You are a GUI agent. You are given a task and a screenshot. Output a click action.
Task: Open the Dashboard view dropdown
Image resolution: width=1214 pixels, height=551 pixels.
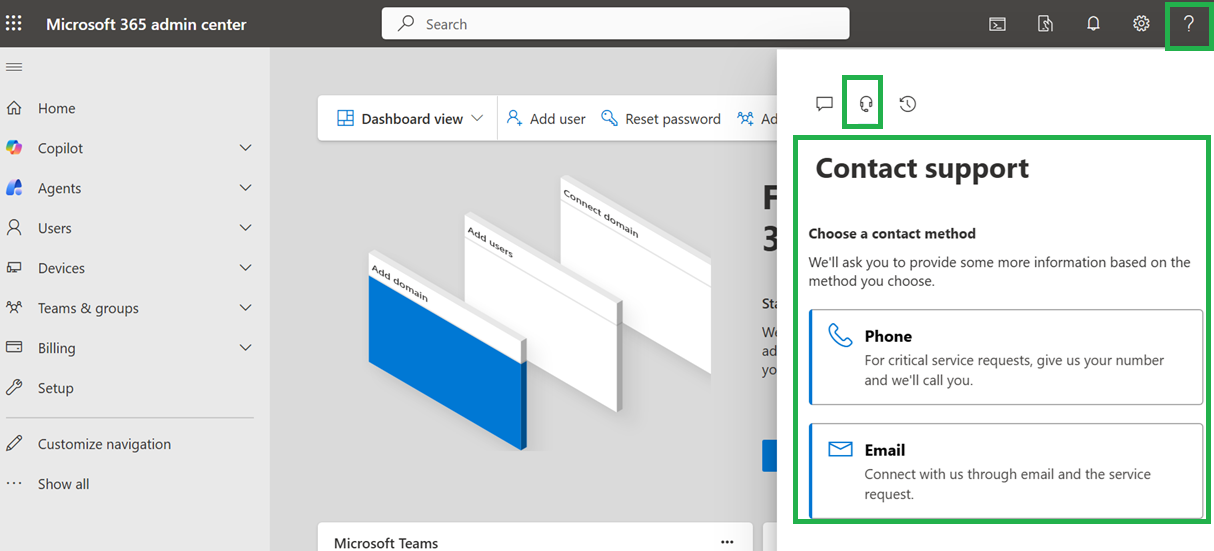point(410,119)
